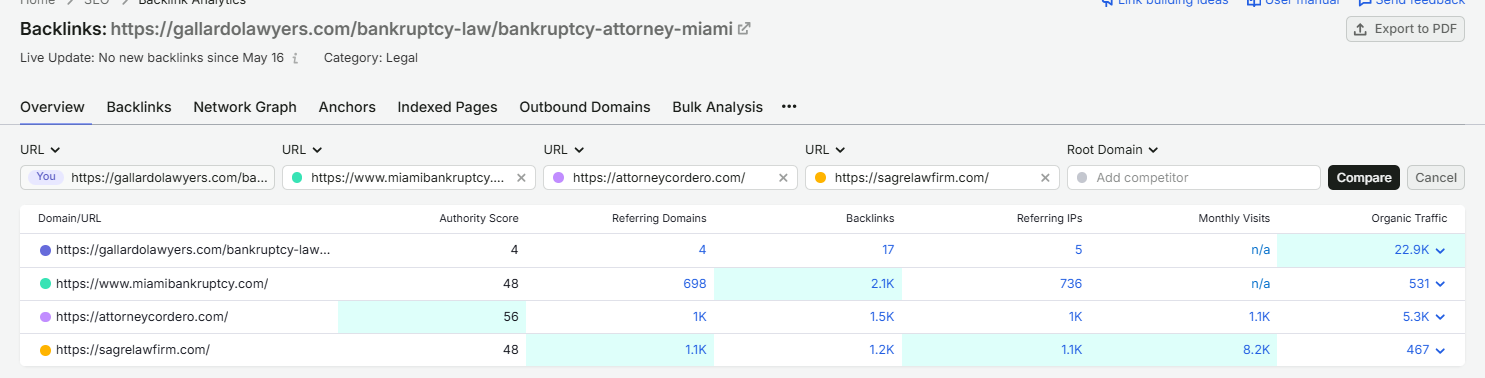1485x378 pixels.
Task: Expand the 531 Organic Traffic chevron
Action: click(1441, 284)
